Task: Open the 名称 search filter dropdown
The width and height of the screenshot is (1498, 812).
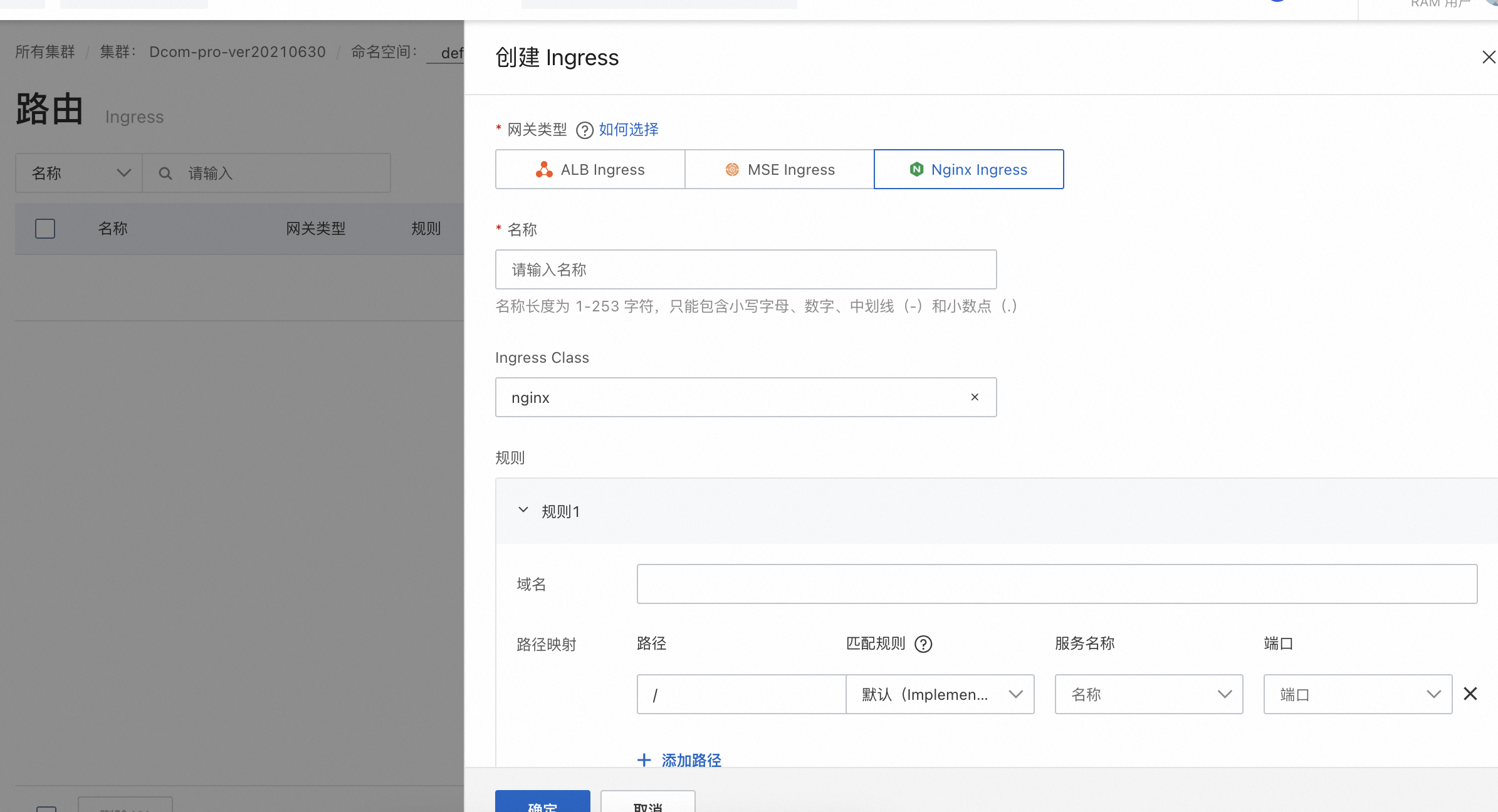Action: point(79,173)
